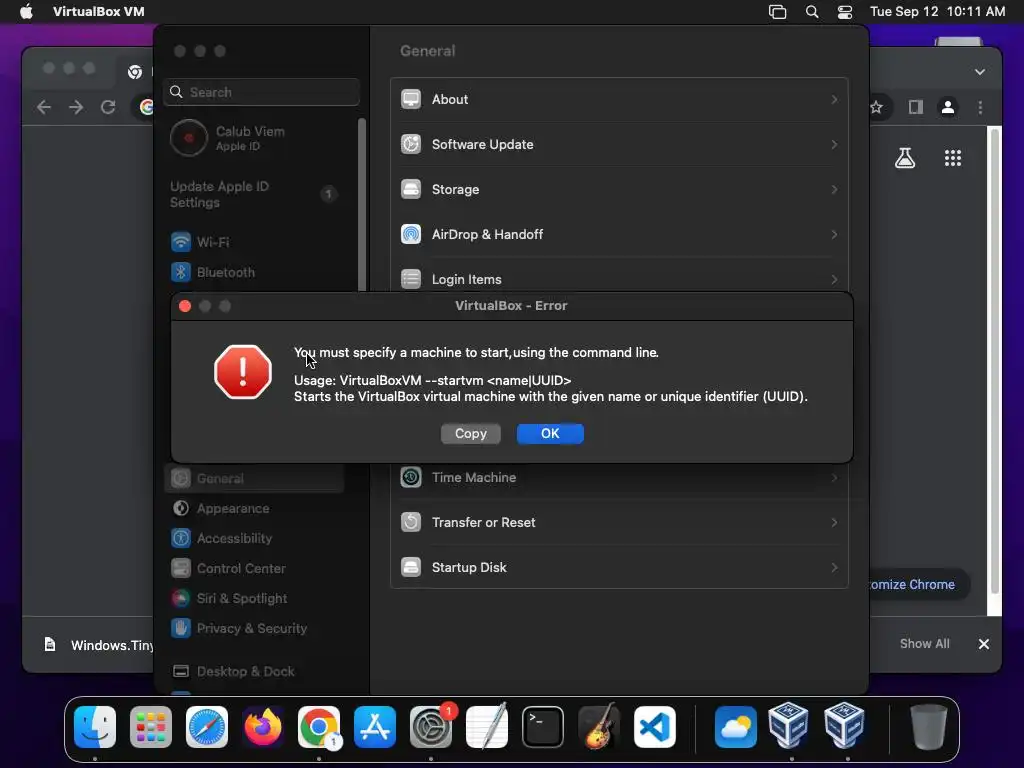The height and width of the screenshot is (768, 1024).
Task: Reload the page in Chrome
Action: (x=108, y=107)
